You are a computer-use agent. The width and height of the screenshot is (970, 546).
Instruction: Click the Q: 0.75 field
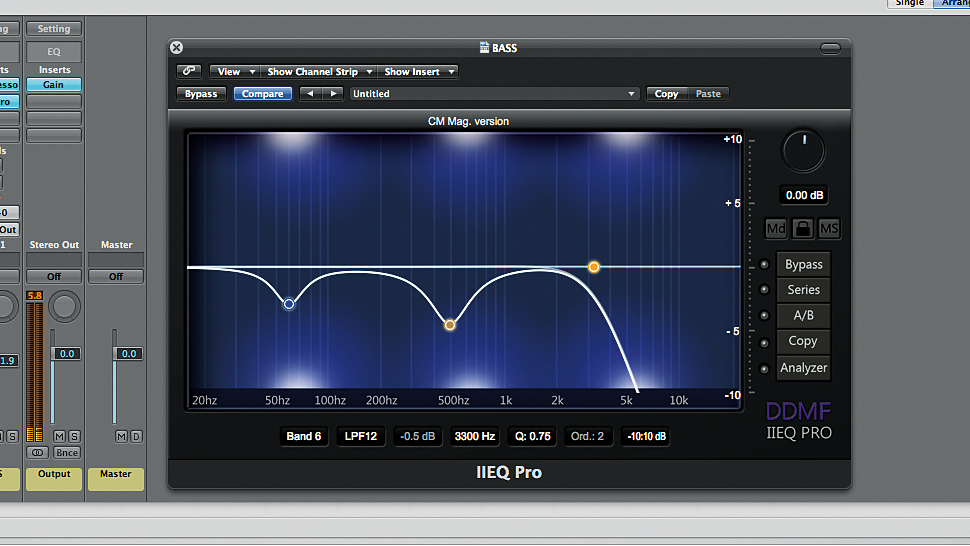click(x=533, y=436)
